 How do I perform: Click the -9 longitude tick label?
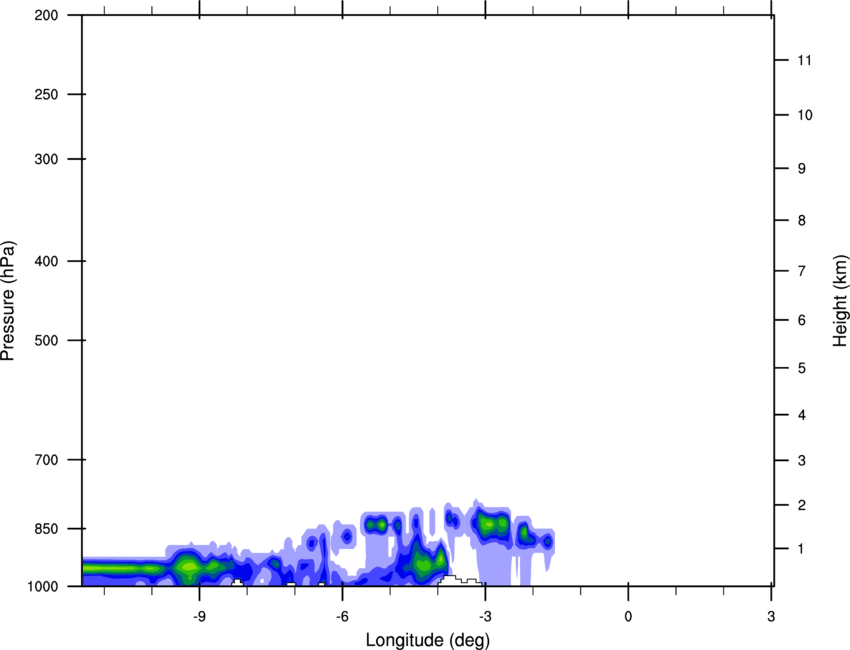tap(200, 615)
